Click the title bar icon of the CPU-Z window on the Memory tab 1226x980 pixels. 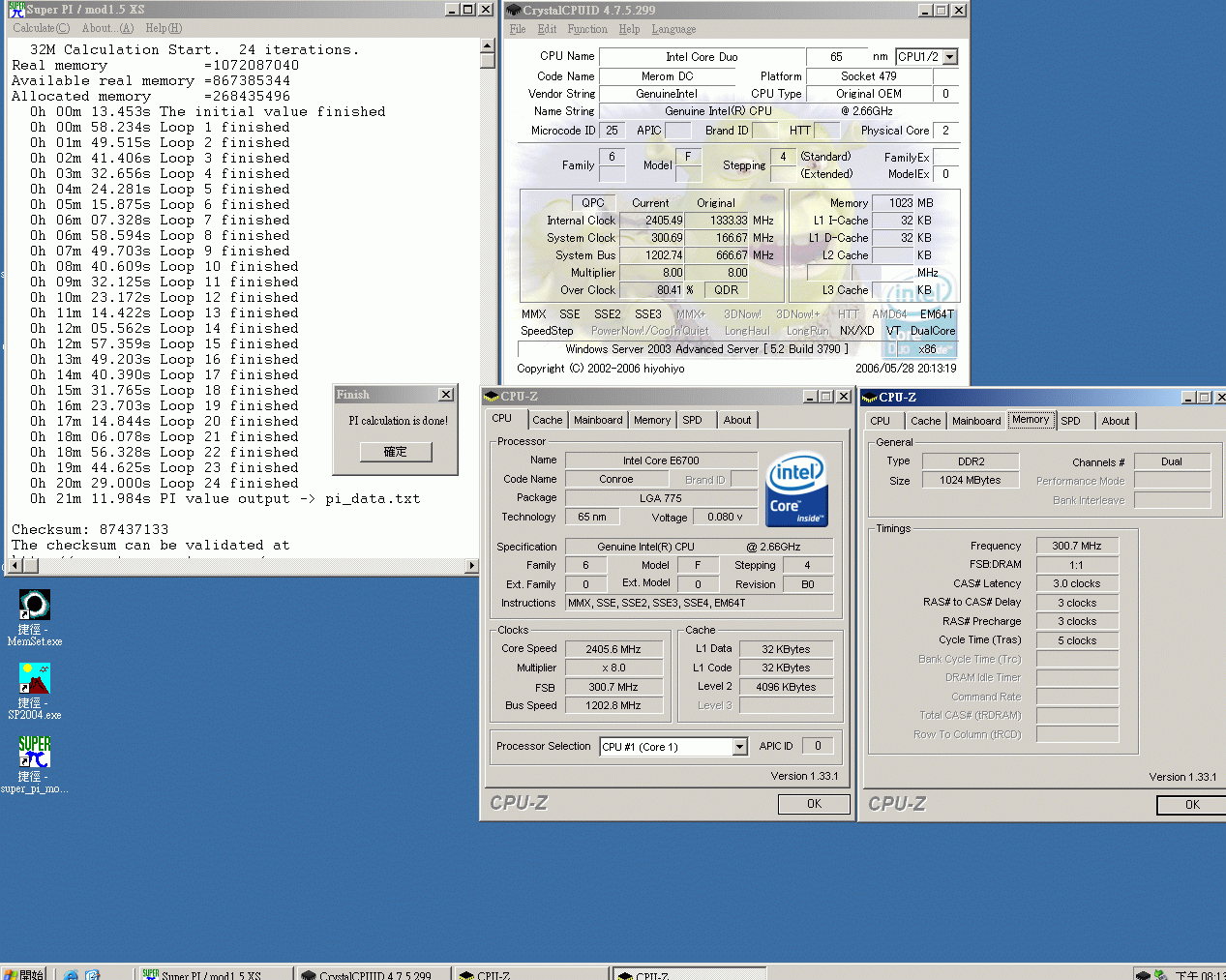[869, 398]
